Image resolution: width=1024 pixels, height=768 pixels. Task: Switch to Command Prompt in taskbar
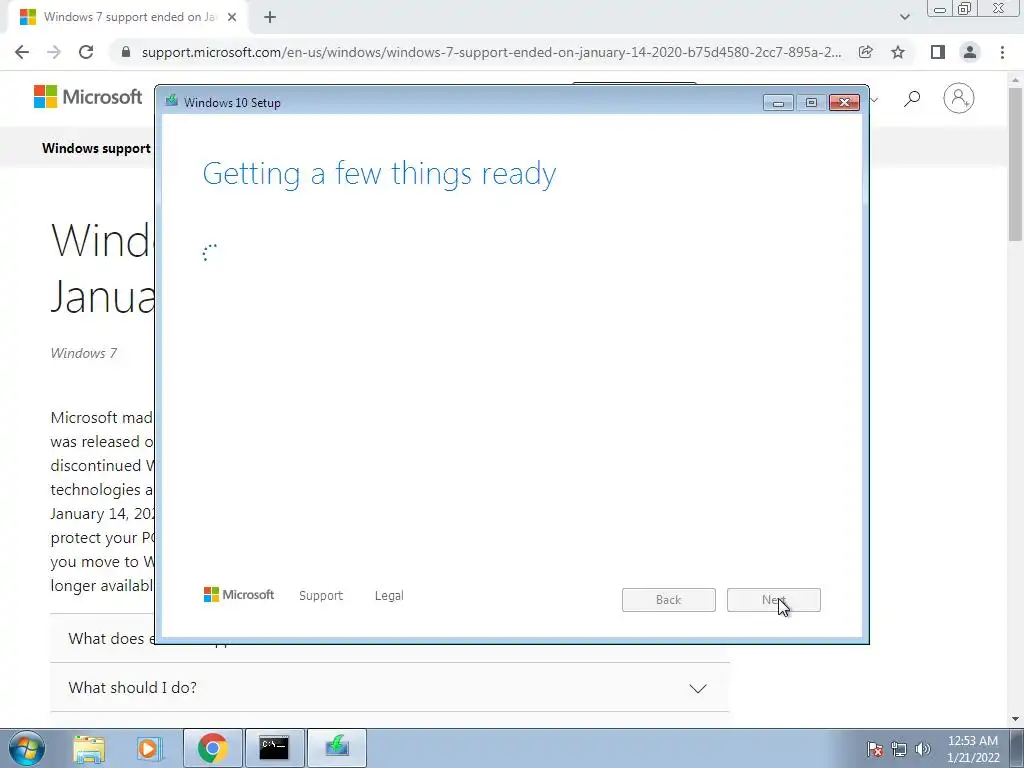tap(274, 748)
